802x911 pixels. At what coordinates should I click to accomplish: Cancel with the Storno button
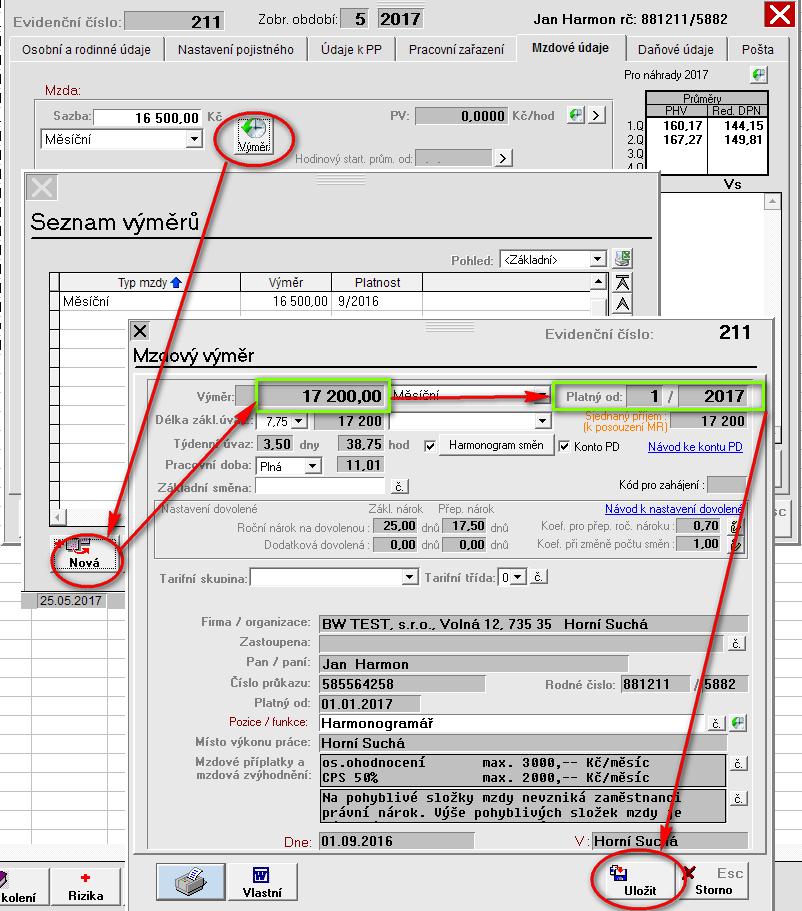(714, 881)
